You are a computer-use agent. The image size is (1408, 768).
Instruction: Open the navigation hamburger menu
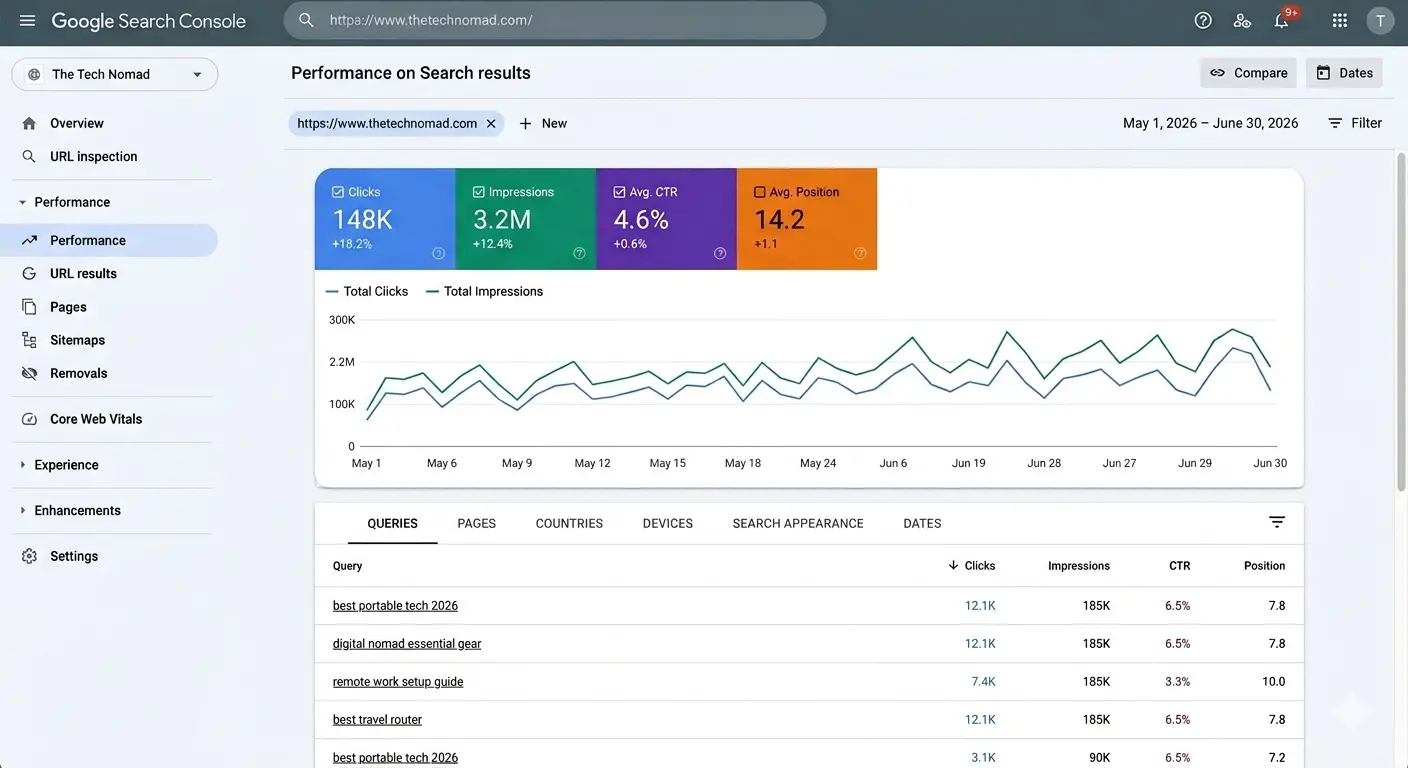pyautogui.click(x=26, y=18)
